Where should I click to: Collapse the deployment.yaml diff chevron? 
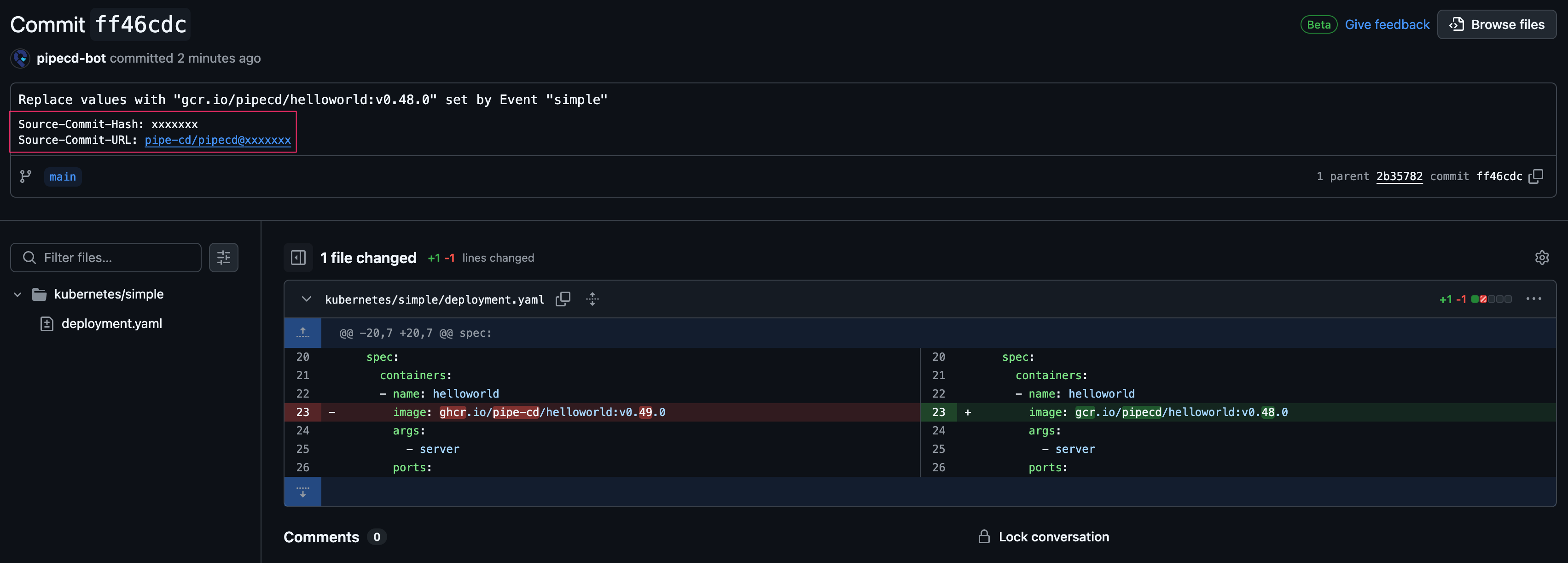pyautogui.click(x=306, y=299)
